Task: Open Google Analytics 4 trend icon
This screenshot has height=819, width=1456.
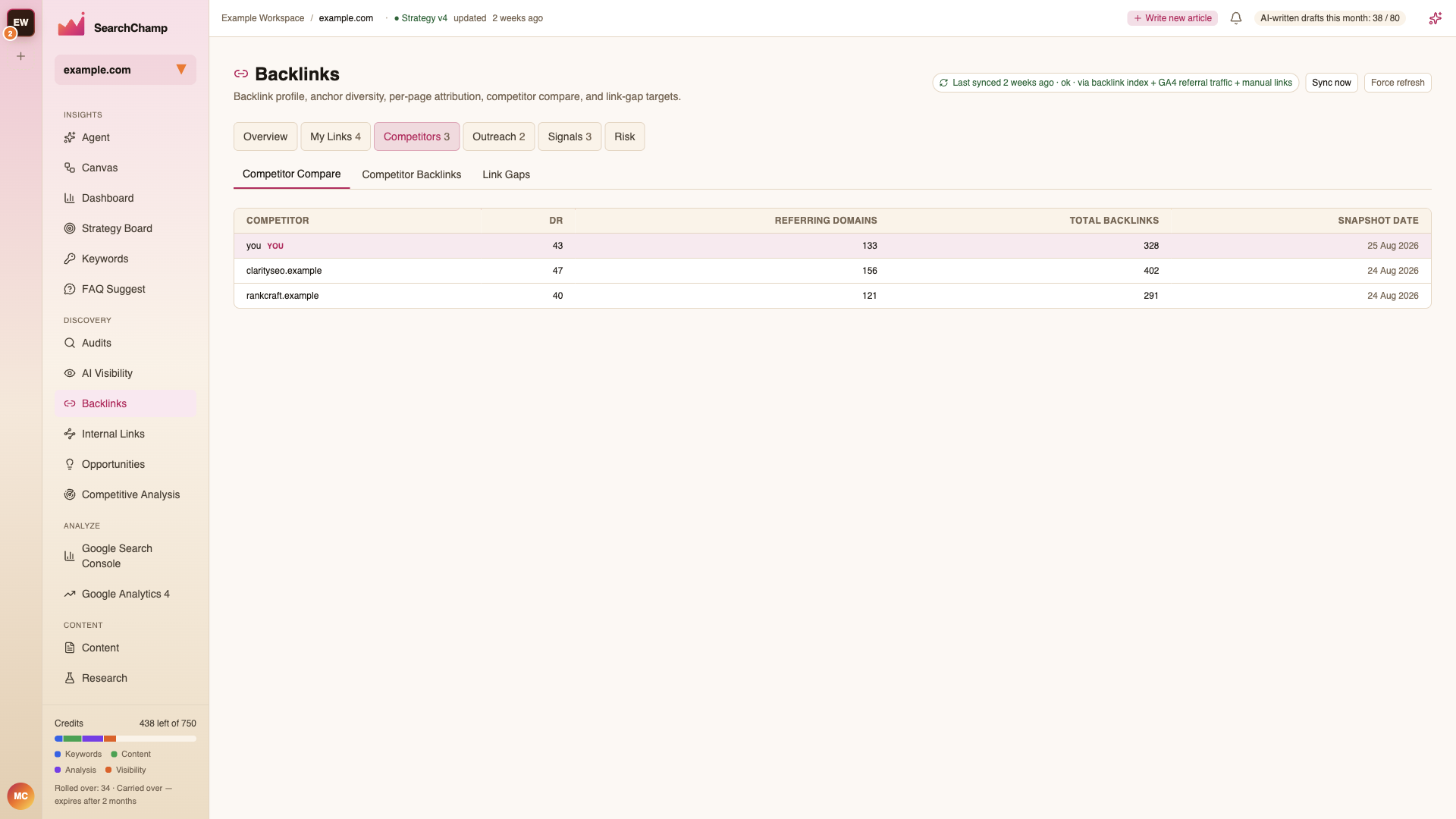Action: click(70, 594)
